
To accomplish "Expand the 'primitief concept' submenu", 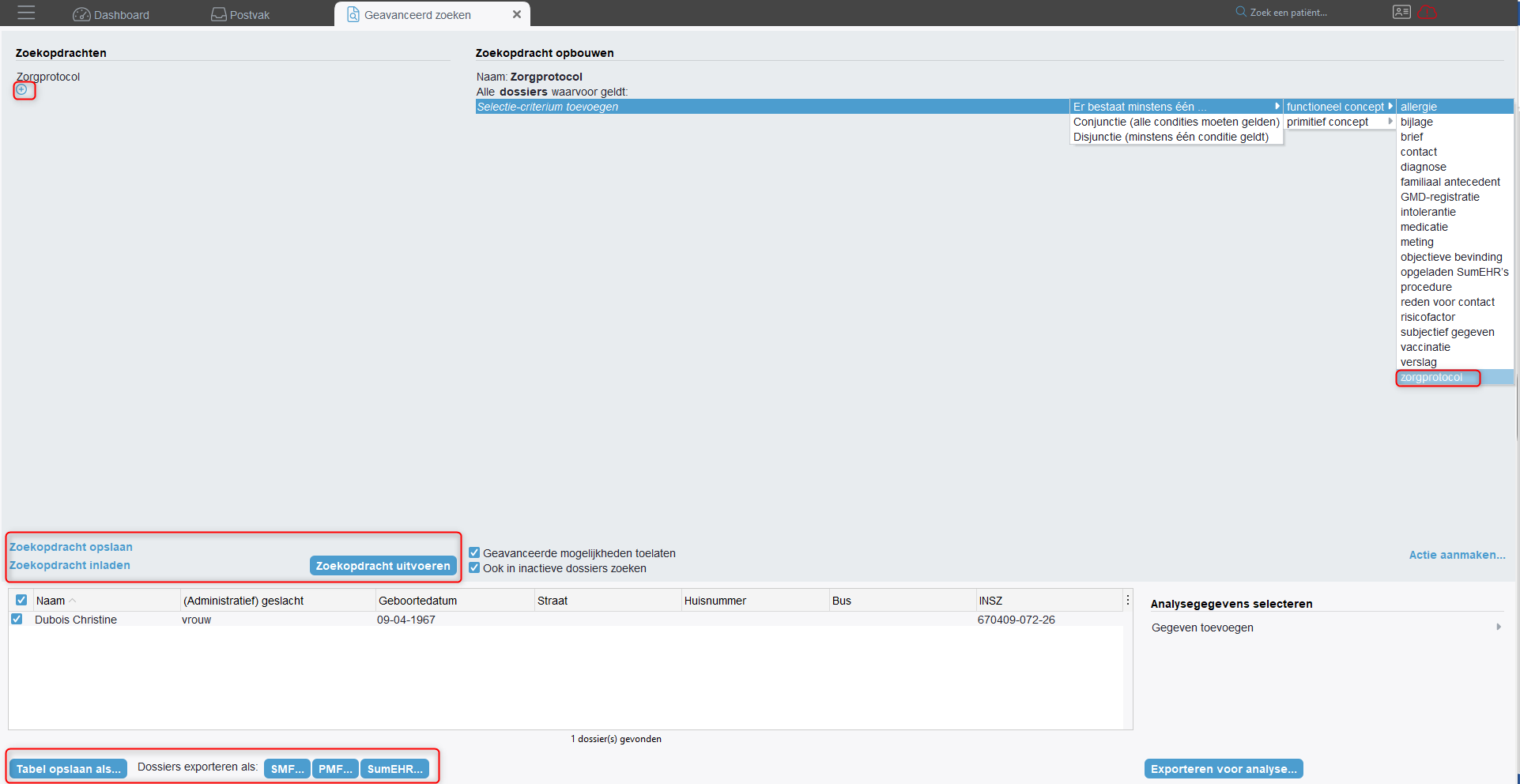I will click(x=1340, y=122).
